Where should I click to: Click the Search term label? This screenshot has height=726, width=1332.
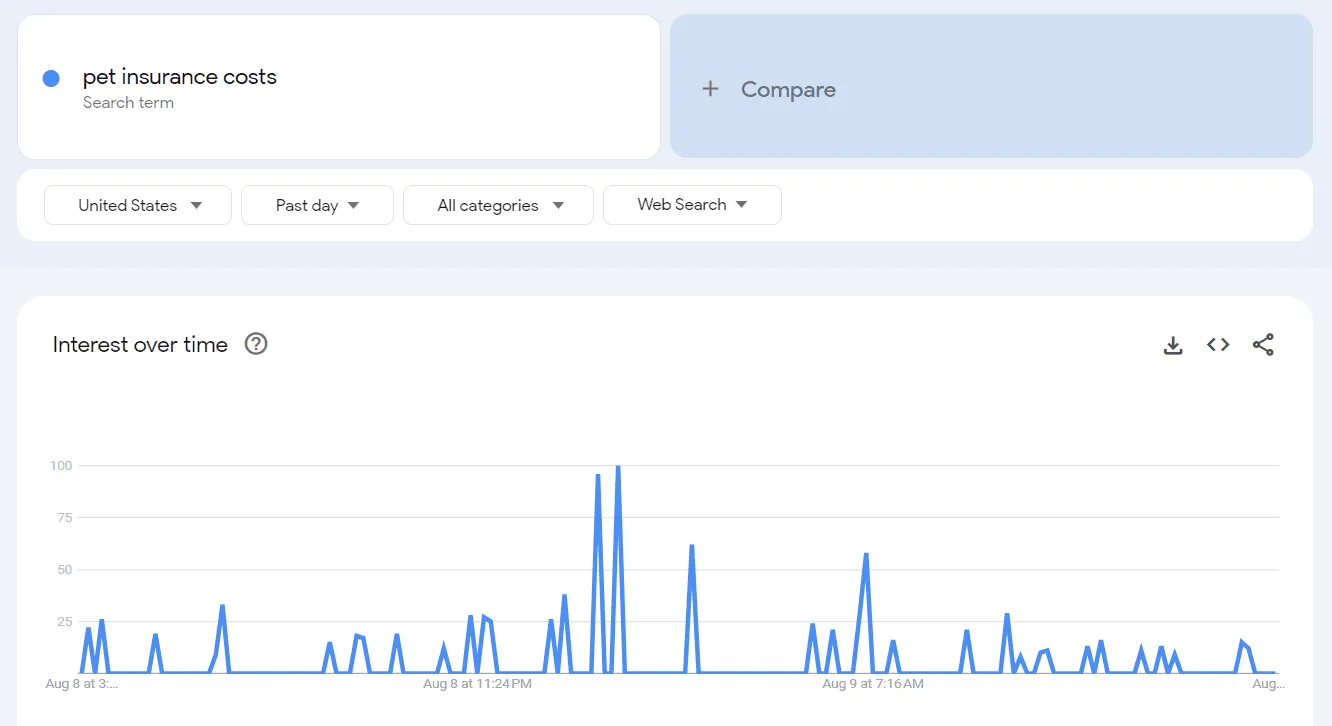(x=128, y=102)
